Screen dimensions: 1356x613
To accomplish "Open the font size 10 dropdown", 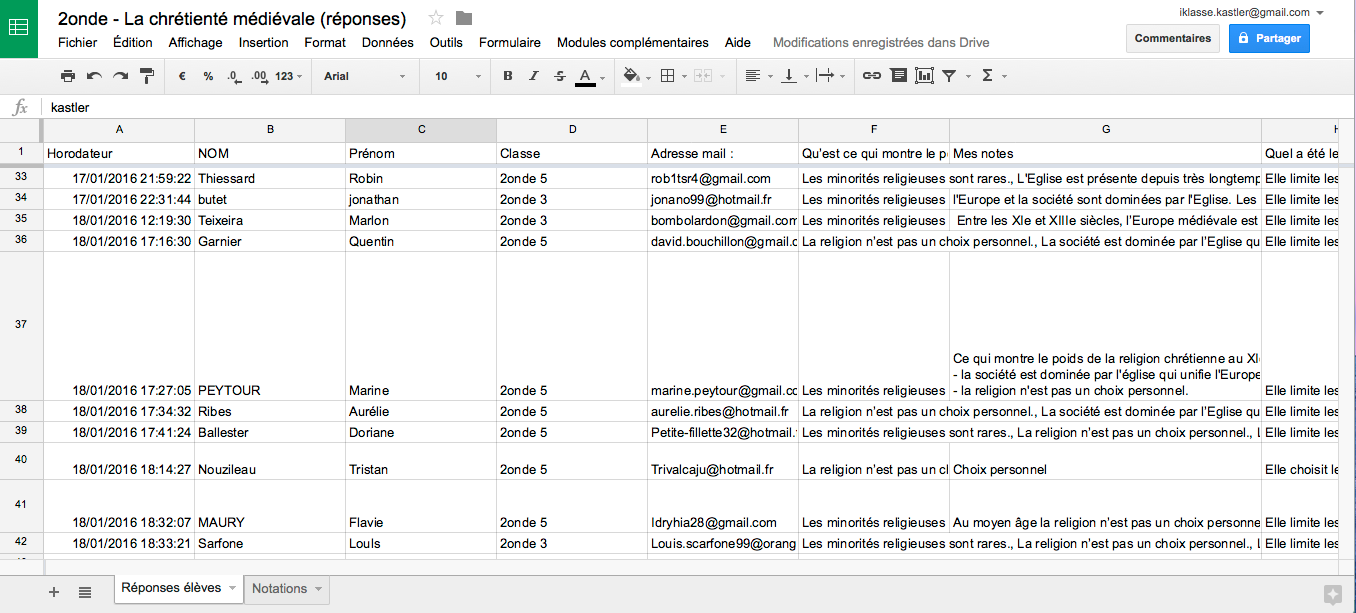I will (x=455, y=76).
